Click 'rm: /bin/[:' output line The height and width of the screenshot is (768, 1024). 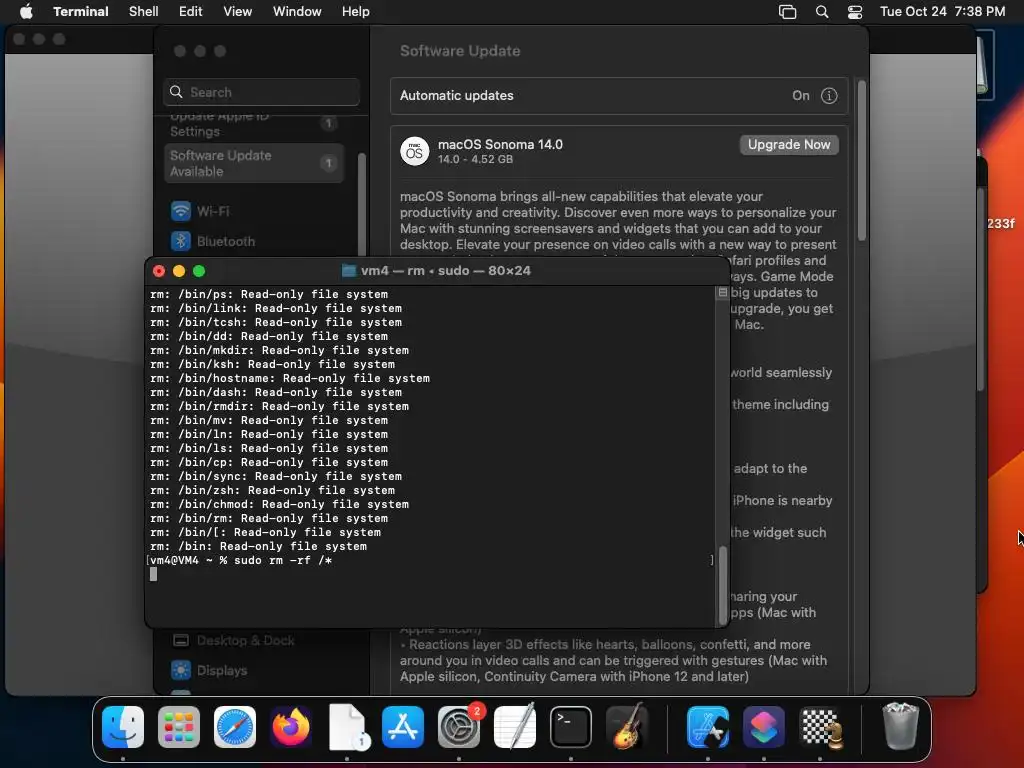(266, 532)
